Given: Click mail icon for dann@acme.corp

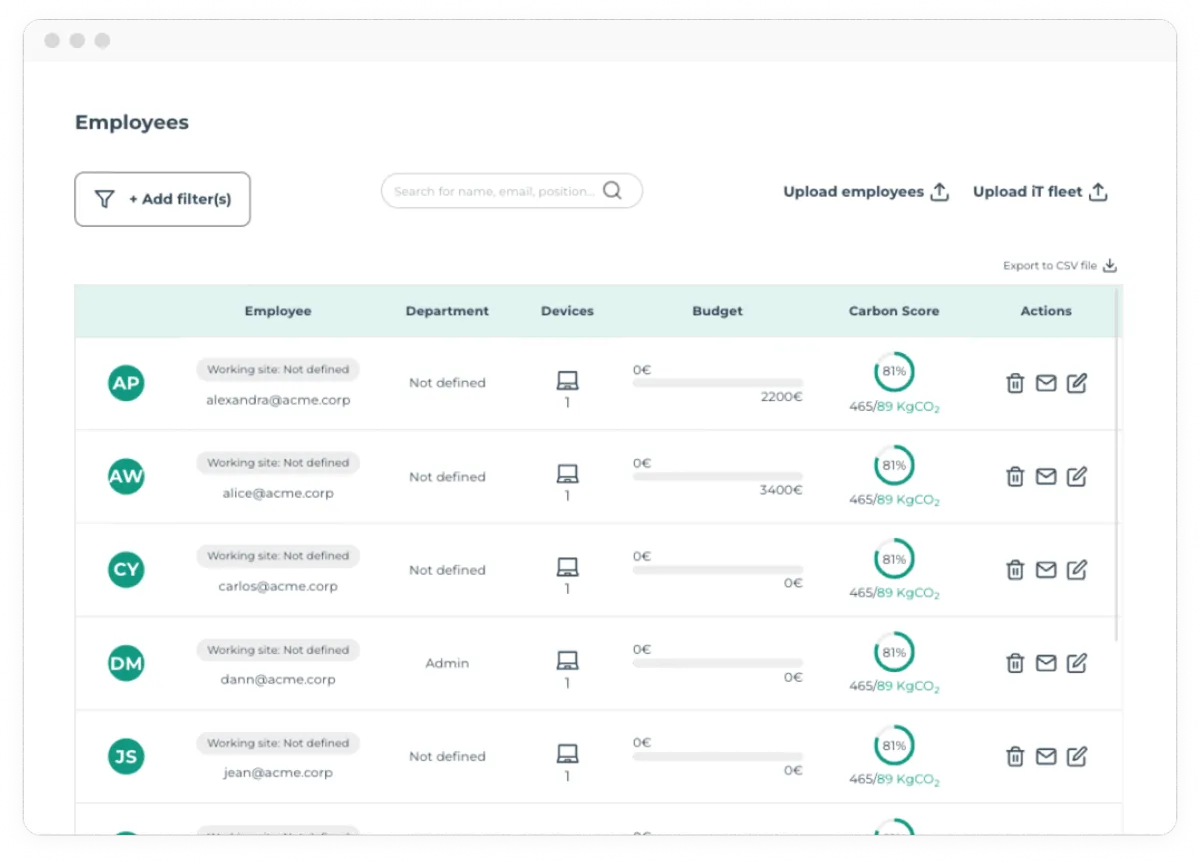Looking at the screenshot, I should 1046,663.
